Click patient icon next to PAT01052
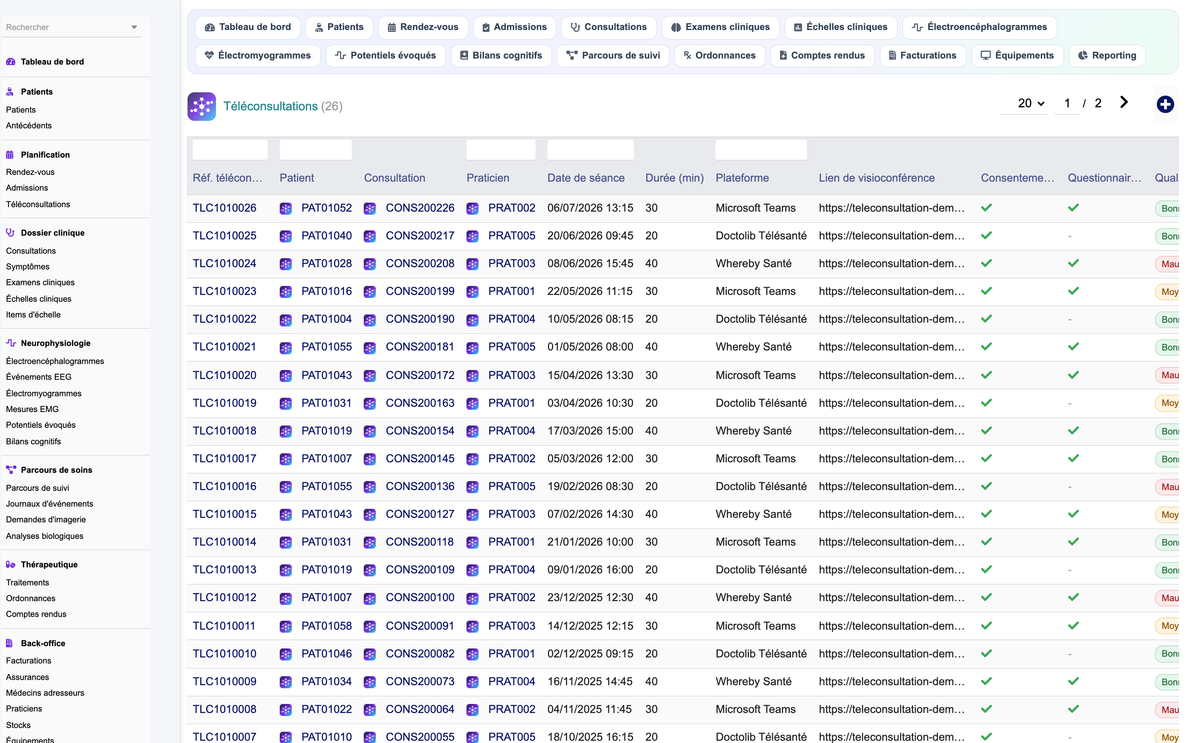The width and height of the screenshot is (1200, 743). point(286,208)
